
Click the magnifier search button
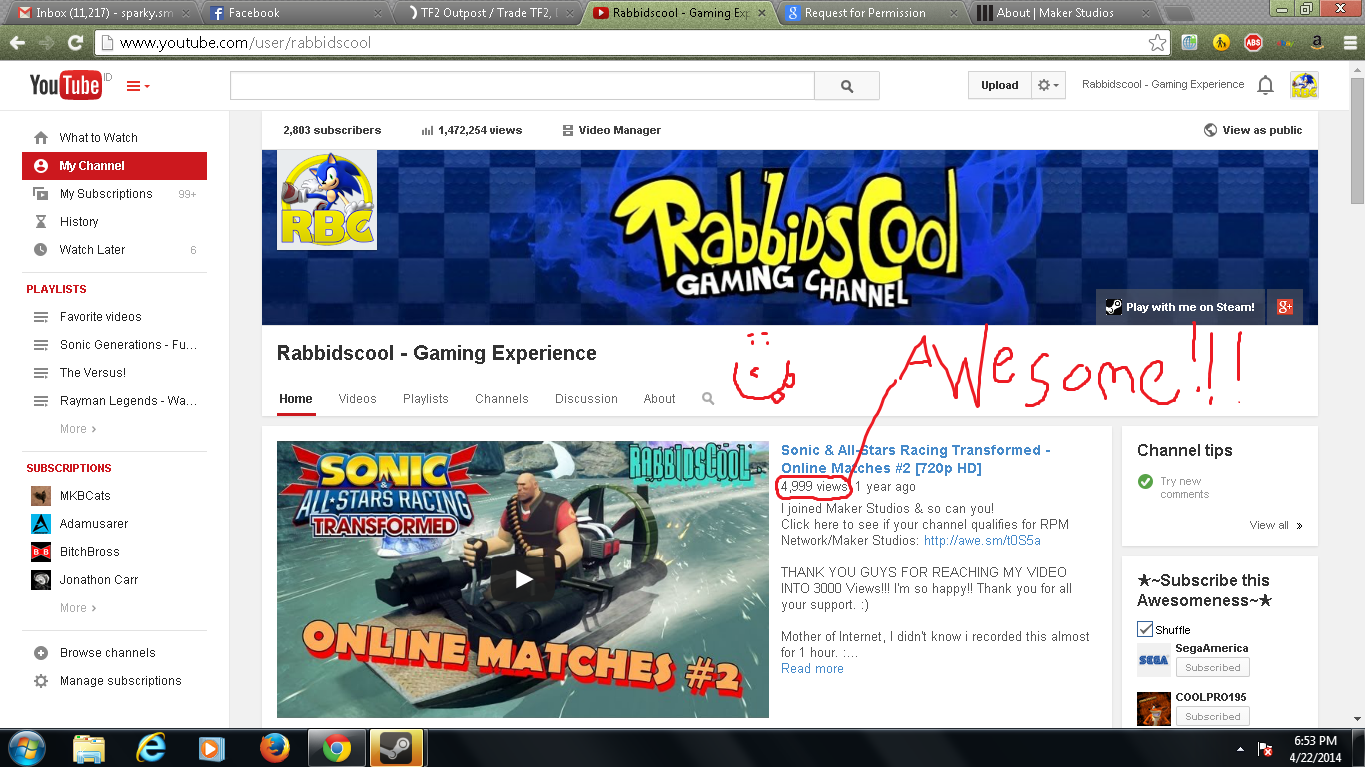click(x=847, y=86)
